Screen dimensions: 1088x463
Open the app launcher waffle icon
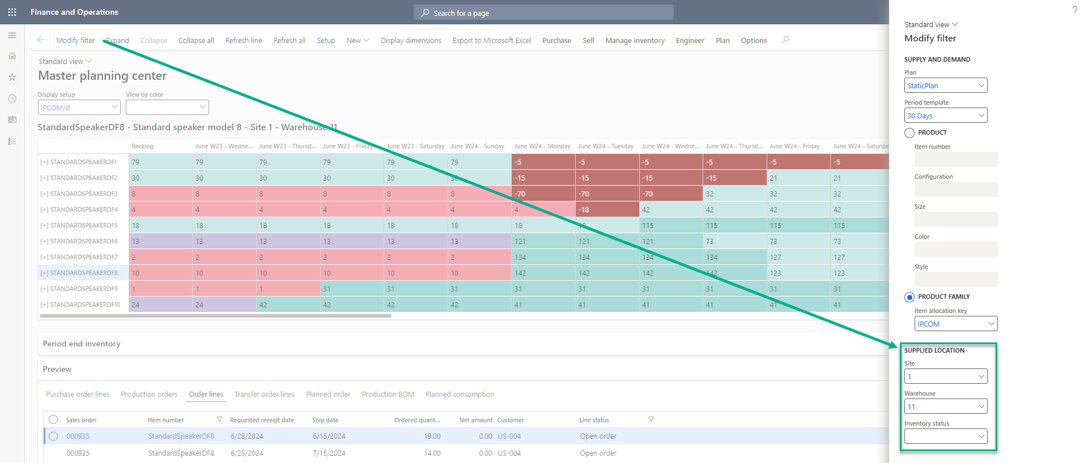click(x=12, y=12)
